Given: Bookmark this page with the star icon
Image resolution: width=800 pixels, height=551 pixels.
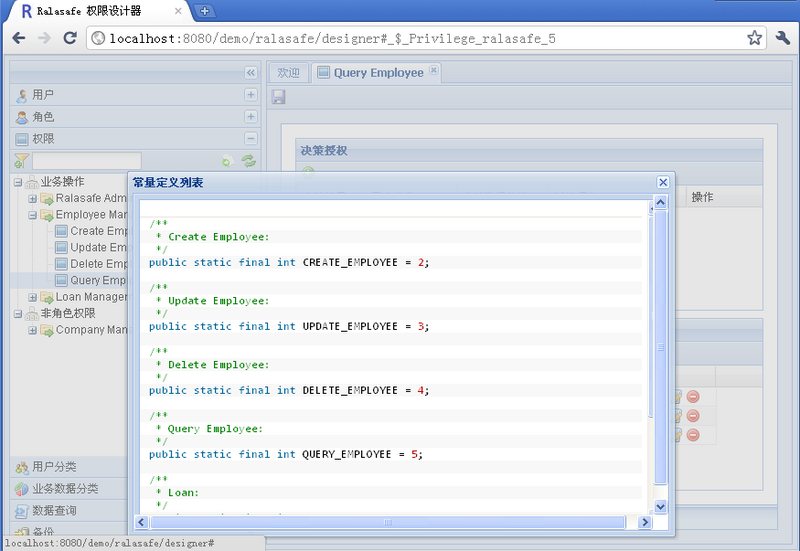Looking at the screenshot, I should coord(754,38).
